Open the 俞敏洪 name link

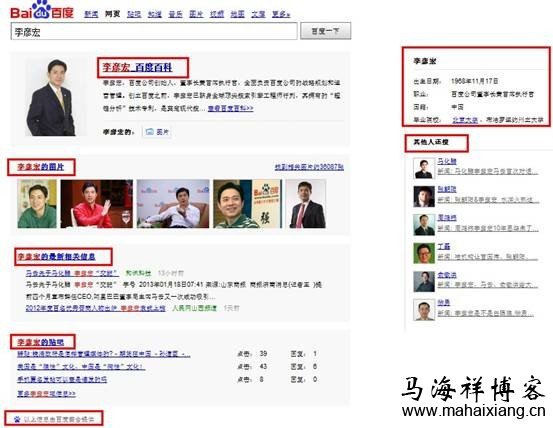[x=447, y=275]
